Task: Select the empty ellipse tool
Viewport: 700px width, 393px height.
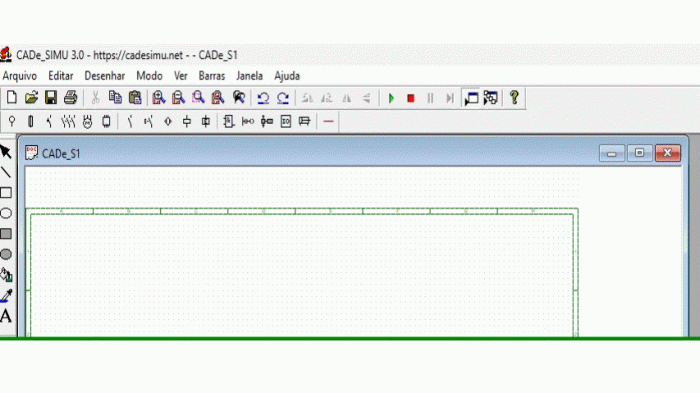Action: coord(6,213)
